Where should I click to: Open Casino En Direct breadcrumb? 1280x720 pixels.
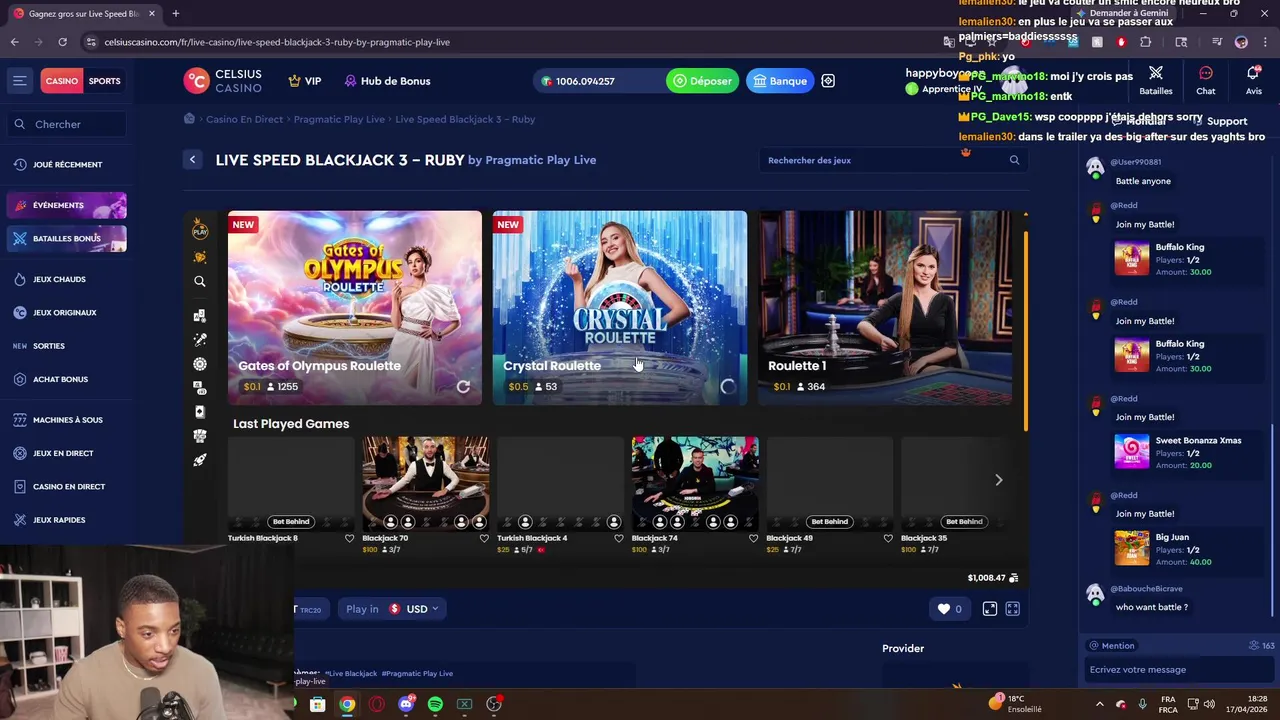click(x=244, y=119)
